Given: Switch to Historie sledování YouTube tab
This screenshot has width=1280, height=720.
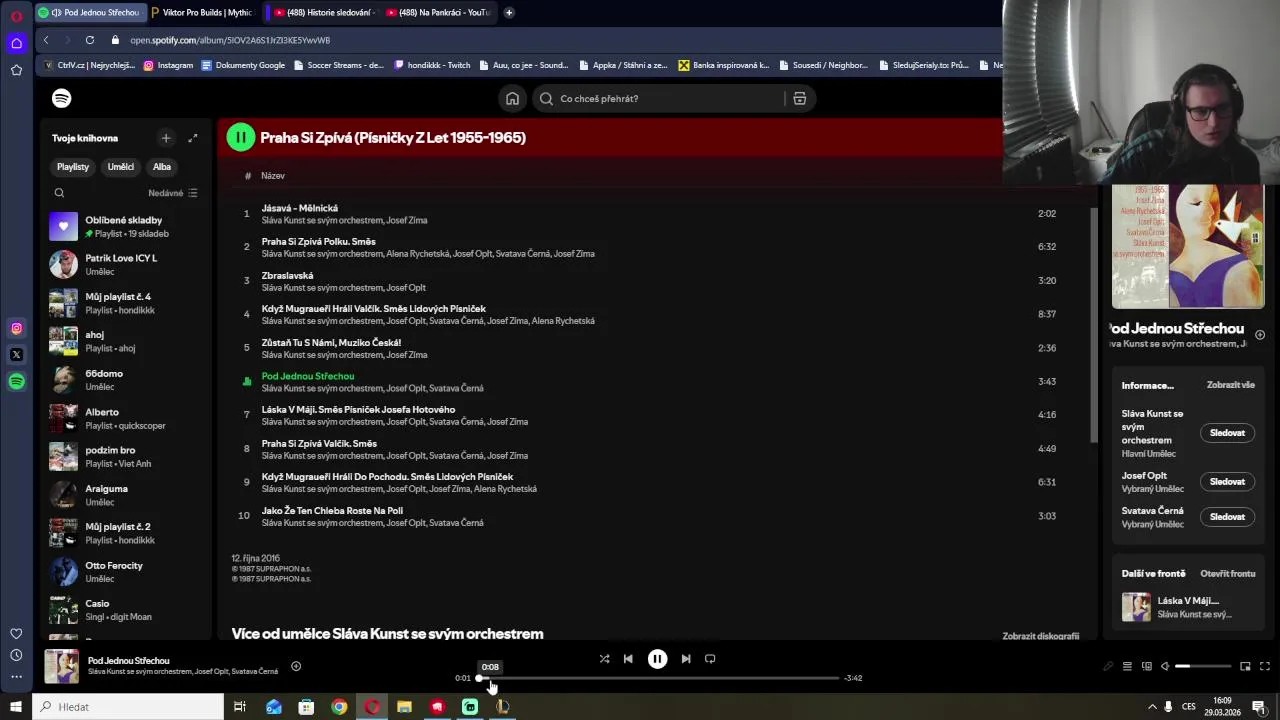Looking at the screenshot, I should [x=324, y=12].
